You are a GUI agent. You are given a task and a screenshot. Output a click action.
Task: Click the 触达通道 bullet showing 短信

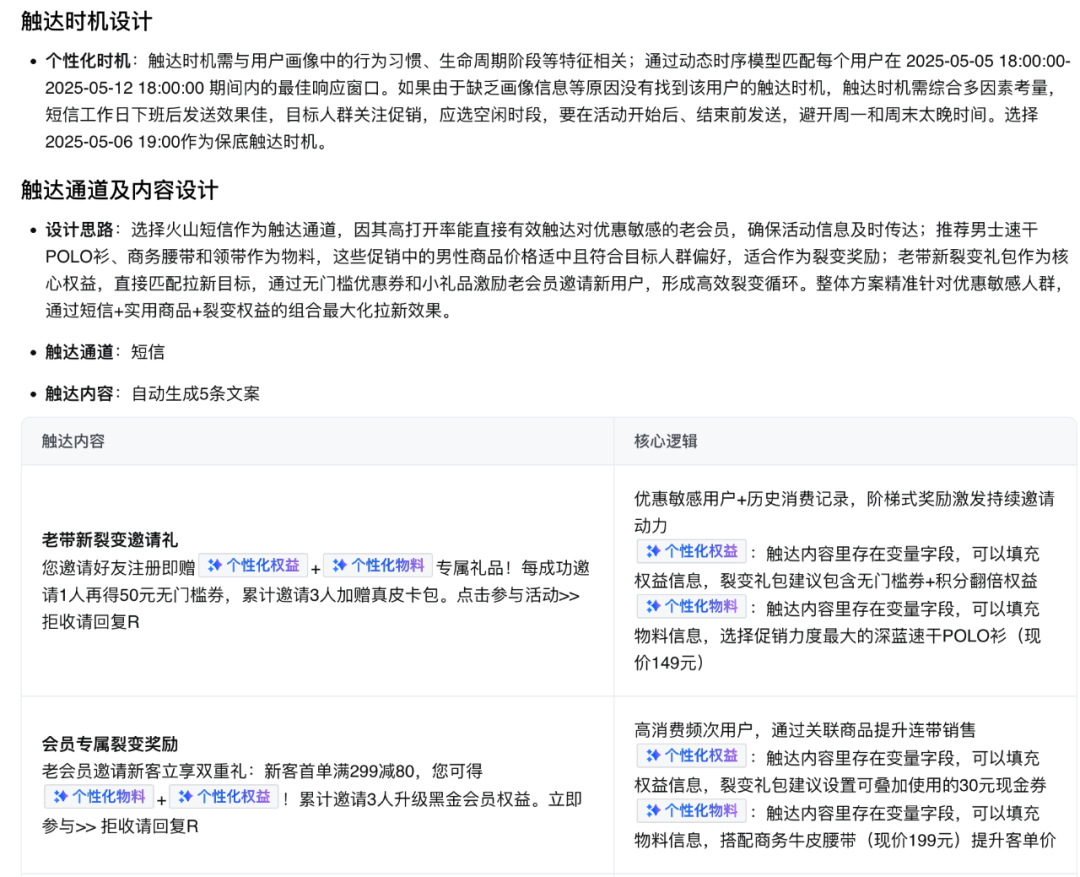coord(105,352)
